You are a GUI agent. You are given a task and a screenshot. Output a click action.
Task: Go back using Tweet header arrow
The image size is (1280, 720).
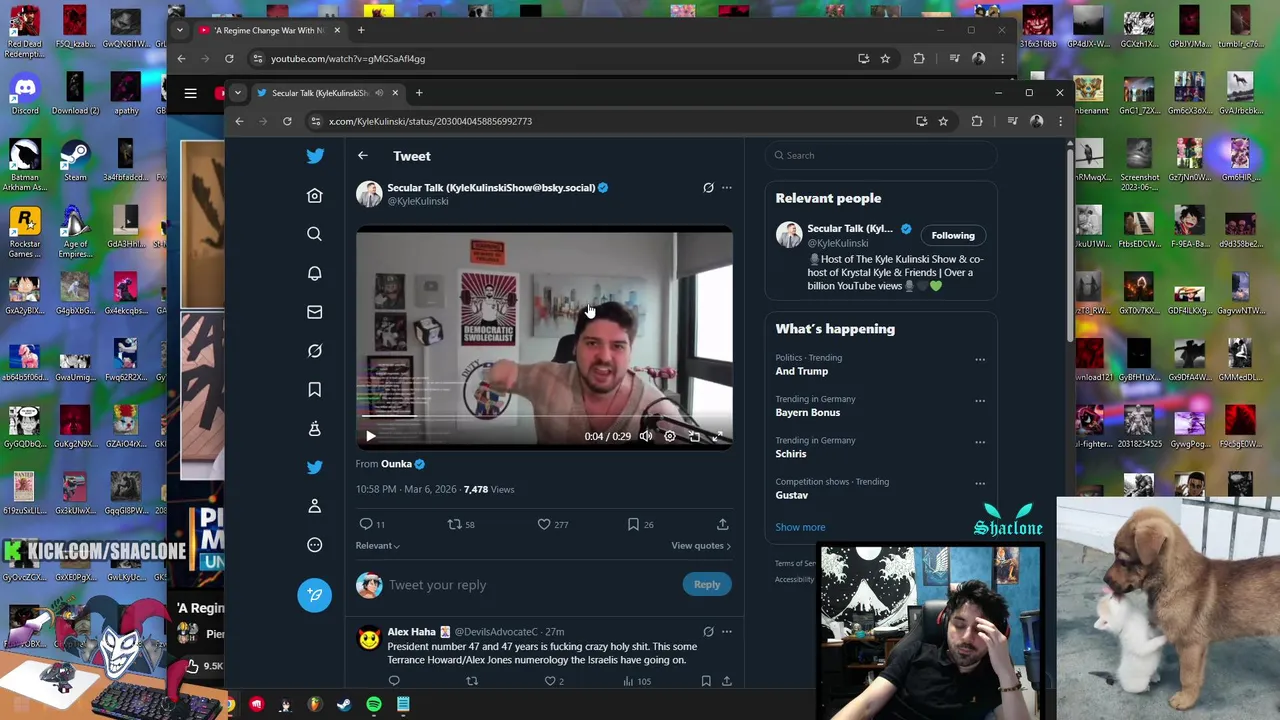coord(363,156)
